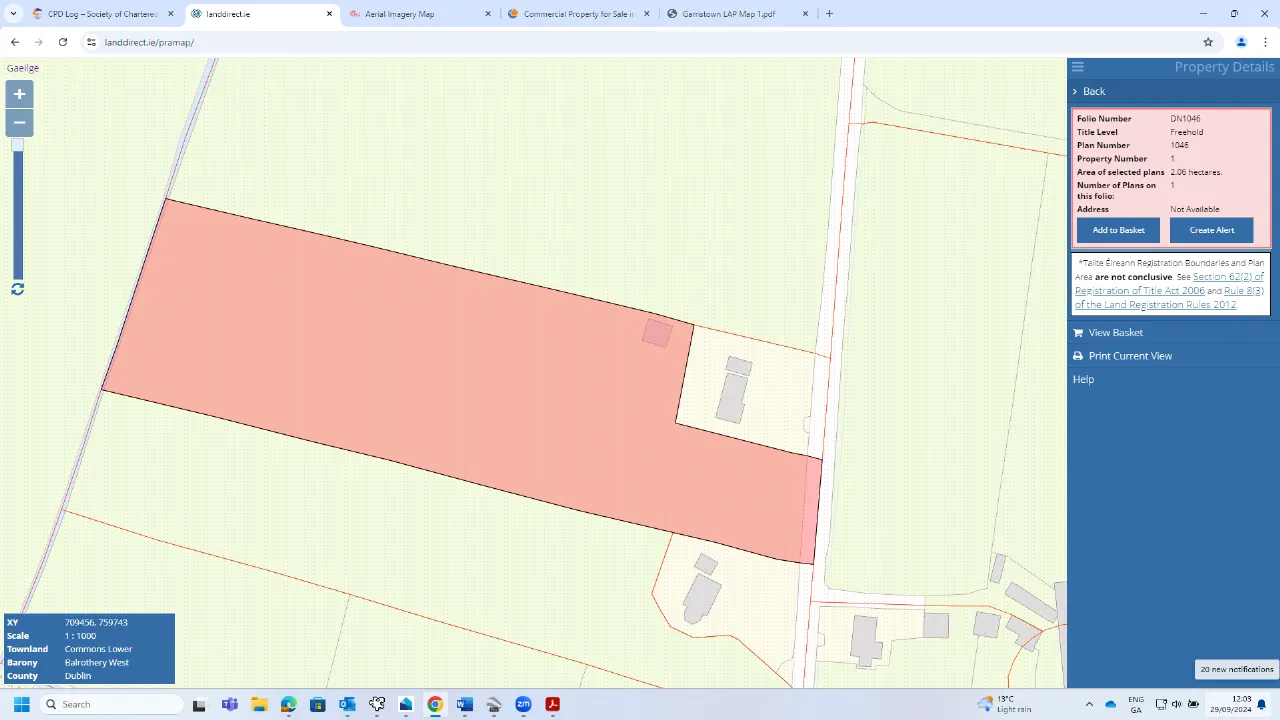Click the Add to Basket button
This screenshot has width=1280, height=720.
tap(1118, 230)
